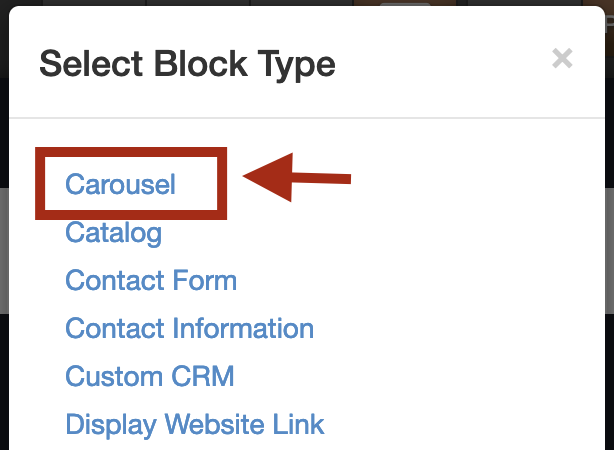
Task: Add a Contact Information block
Action: pyautogui.click(x=190, y=328)
